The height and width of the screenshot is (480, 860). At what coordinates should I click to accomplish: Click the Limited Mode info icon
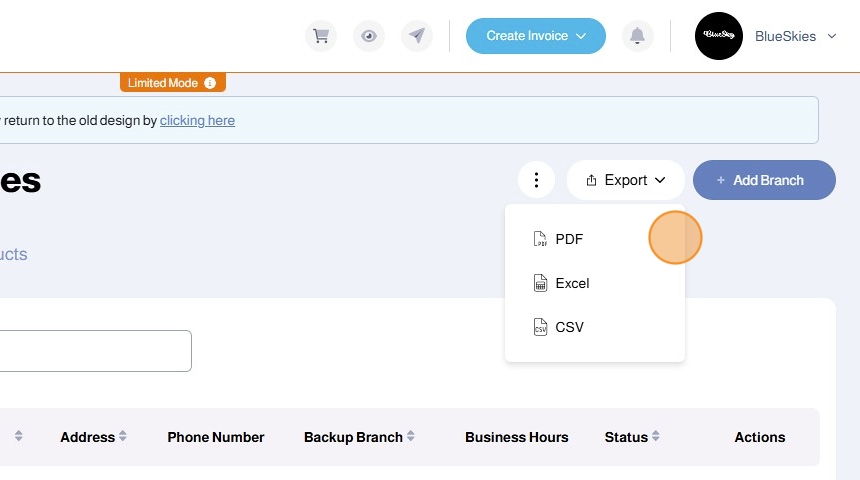pyautogui.click(x=210, y=83)
